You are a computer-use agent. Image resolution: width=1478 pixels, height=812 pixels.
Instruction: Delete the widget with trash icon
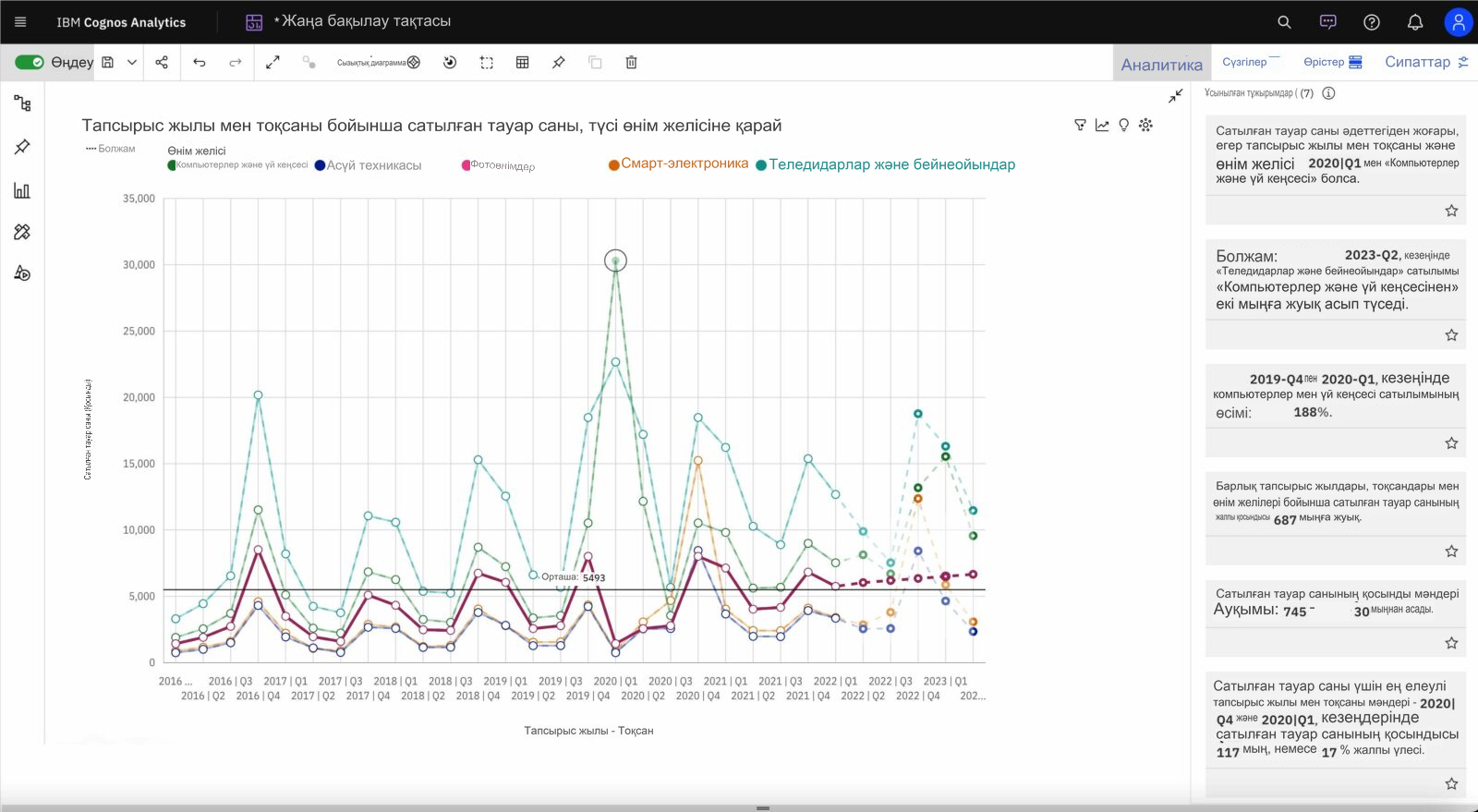pos(632,62)
